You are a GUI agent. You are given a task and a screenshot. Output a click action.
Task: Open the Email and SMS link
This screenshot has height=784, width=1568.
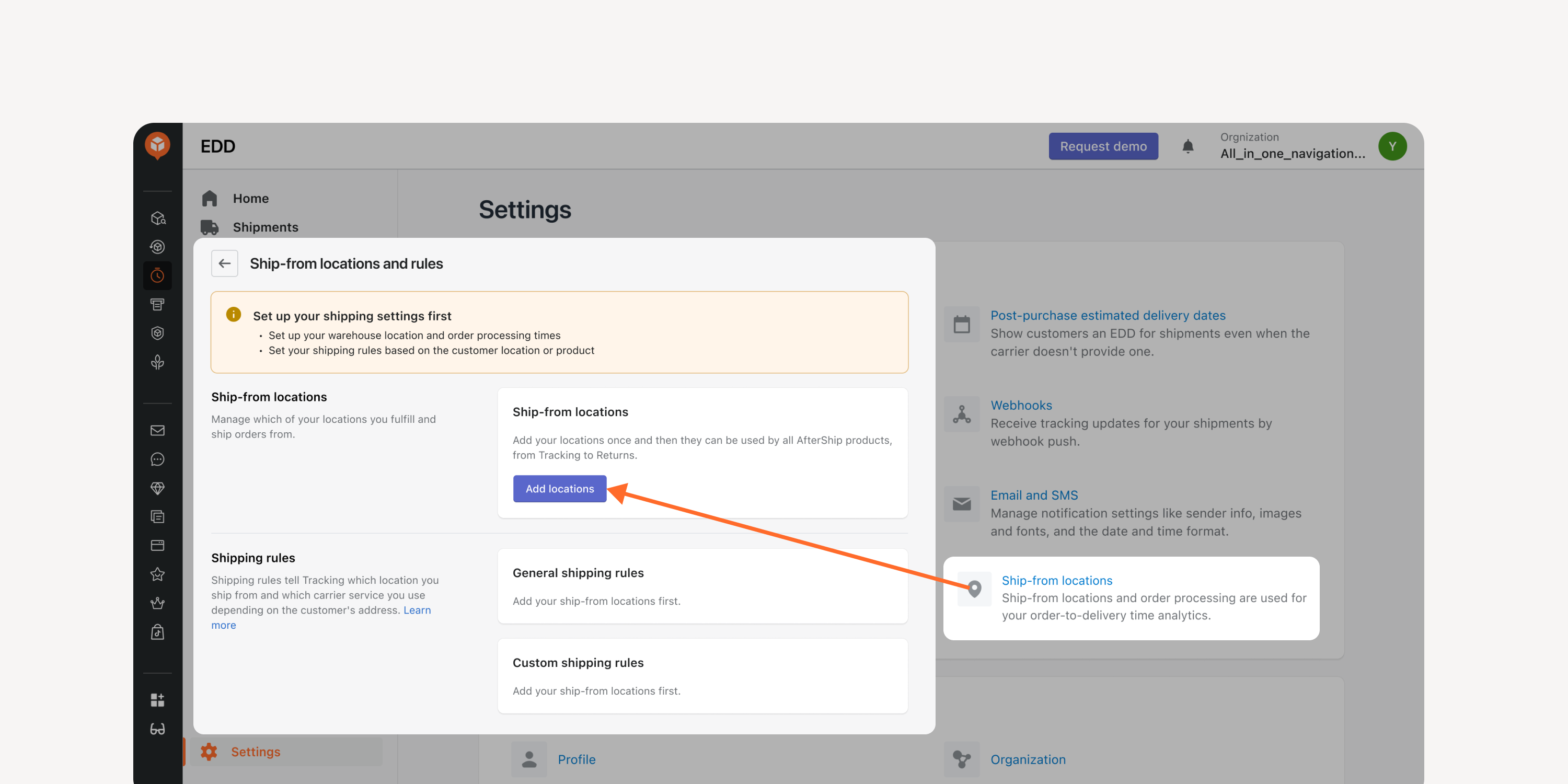click(1033, 495)
